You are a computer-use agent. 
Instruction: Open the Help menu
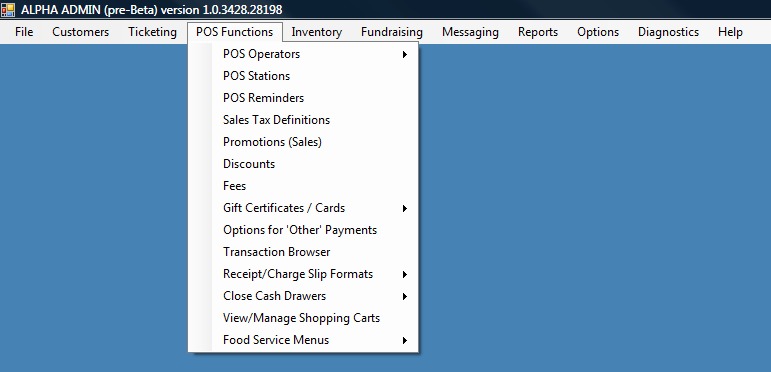[730, 32]
